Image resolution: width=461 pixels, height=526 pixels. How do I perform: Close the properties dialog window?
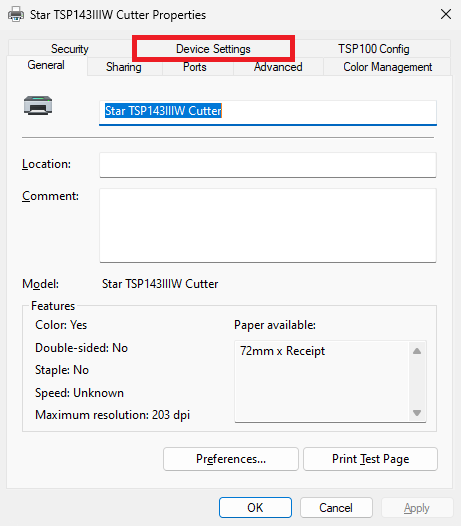pyautogui.click(x=446, y=14)
